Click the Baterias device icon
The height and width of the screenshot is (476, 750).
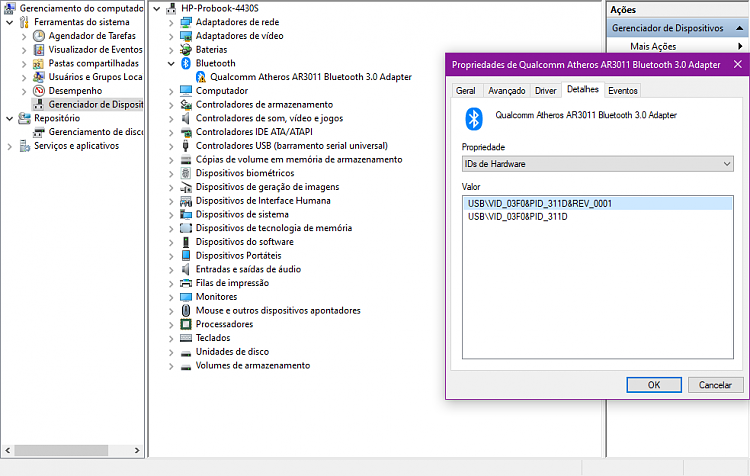[186, 50]
